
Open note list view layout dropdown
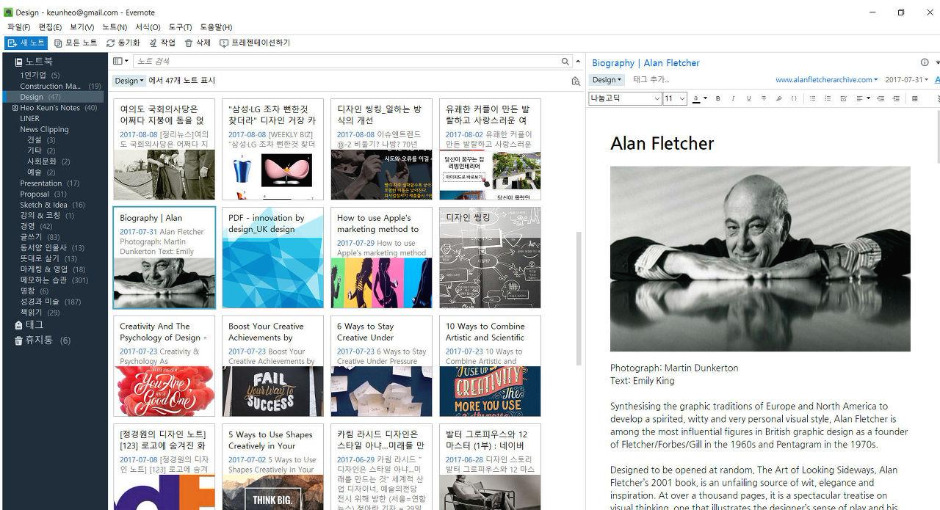coord(120,61)
